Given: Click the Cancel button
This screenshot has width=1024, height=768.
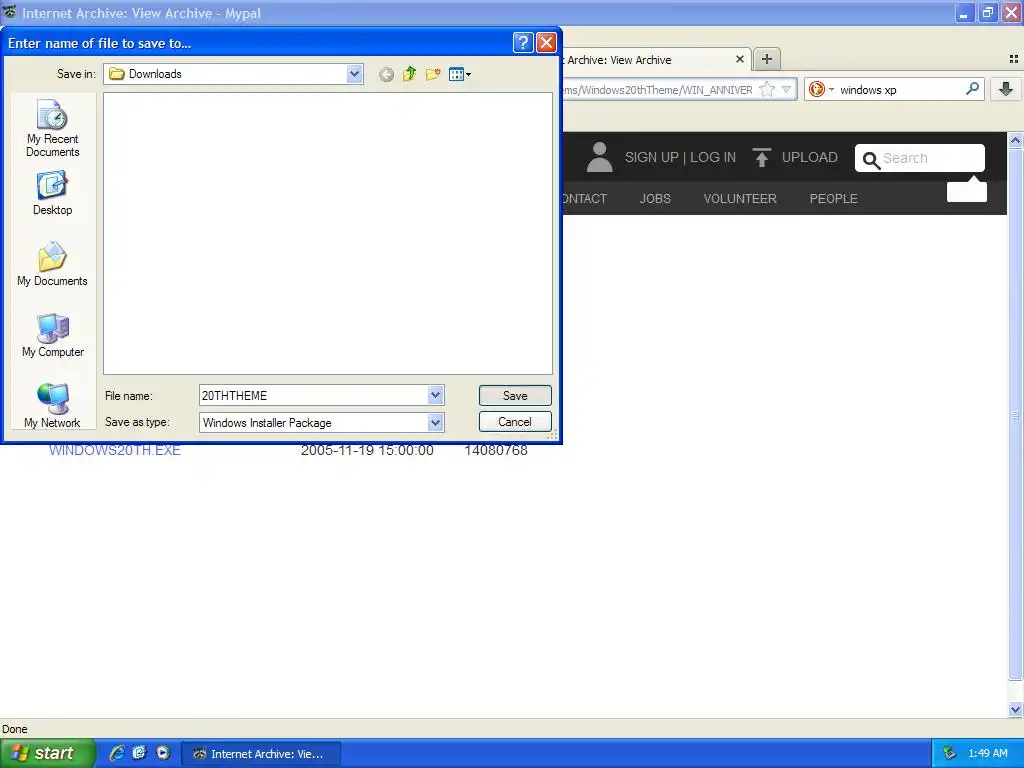Looking at the screenshot, I should point(515,422).
